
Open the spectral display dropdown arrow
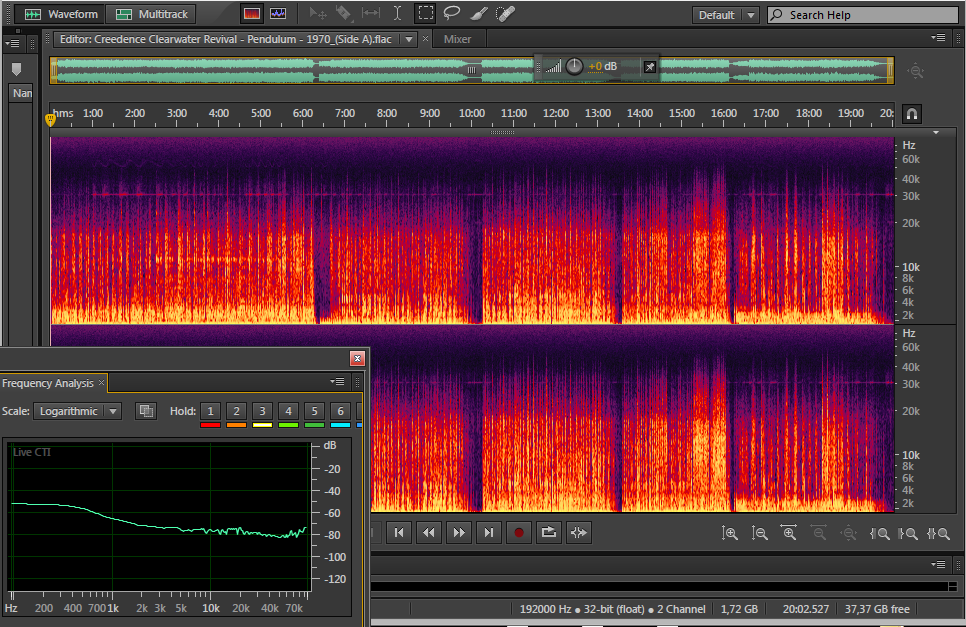936,132
